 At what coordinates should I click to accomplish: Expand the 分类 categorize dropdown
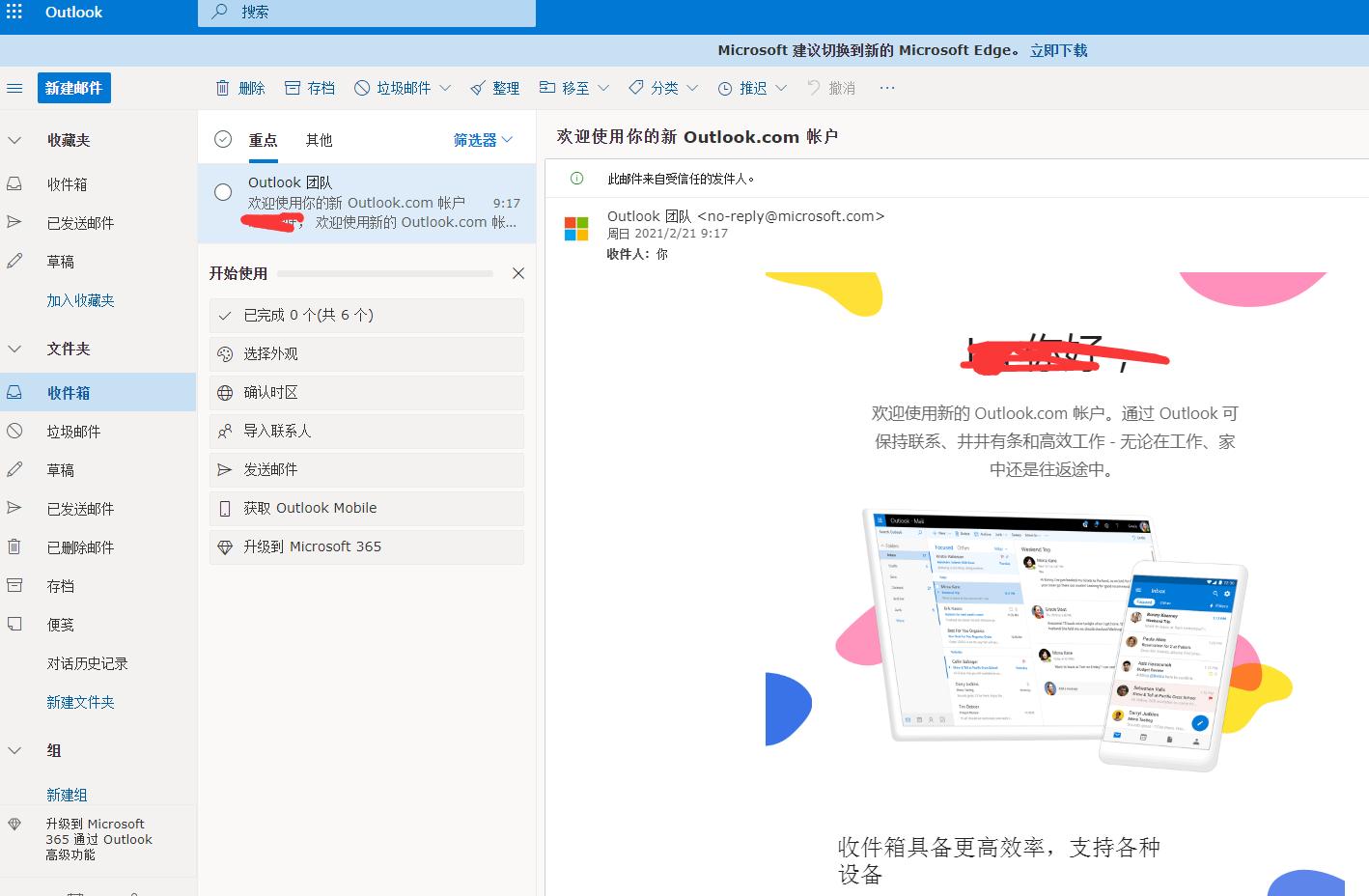tap(662, 88)
